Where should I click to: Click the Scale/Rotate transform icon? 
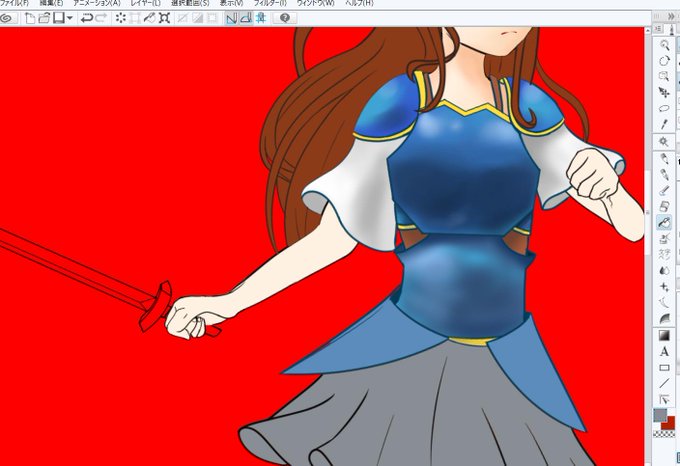pos(164,18)
